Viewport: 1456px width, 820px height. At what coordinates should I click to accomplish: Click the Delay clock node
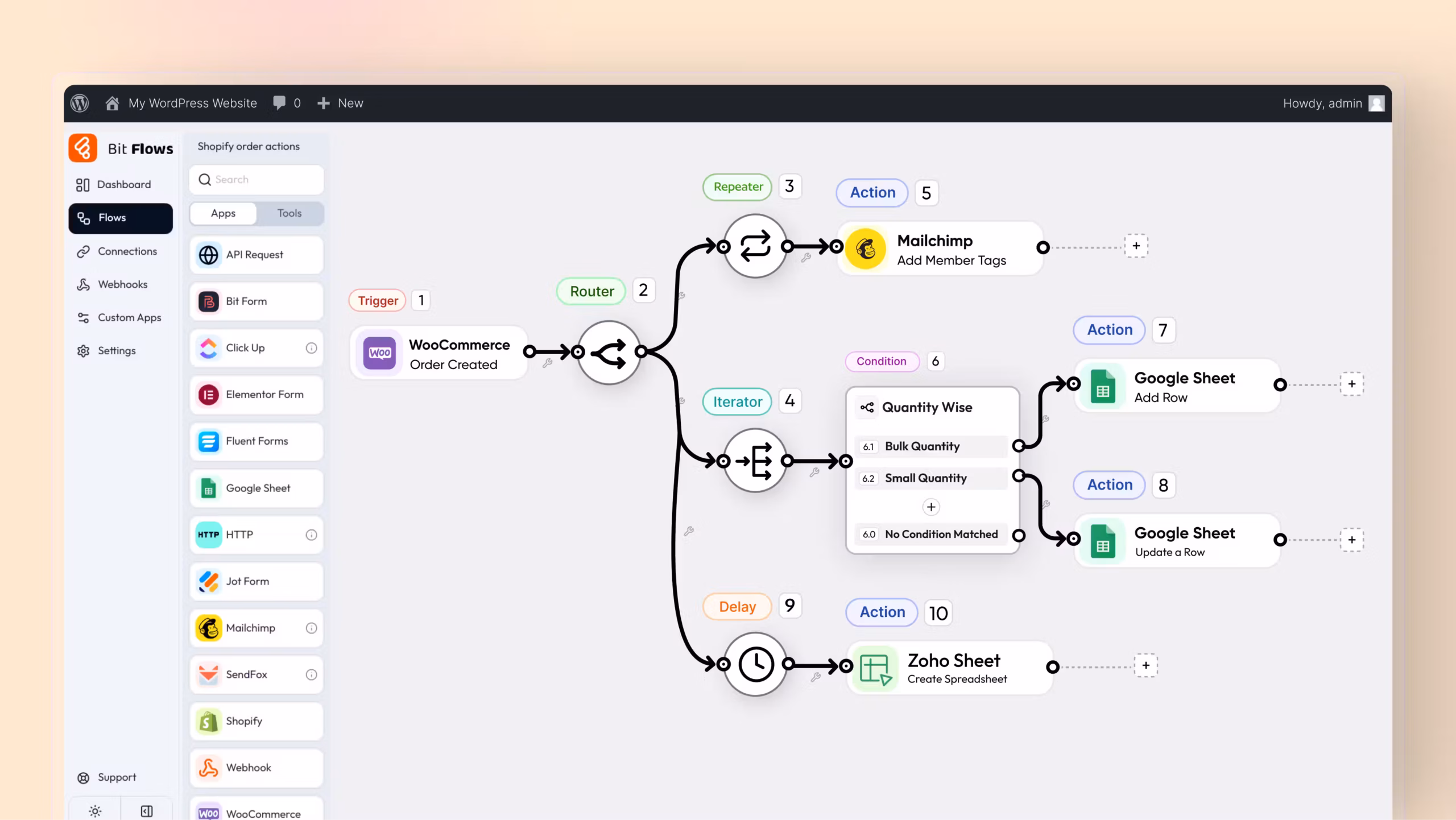755,664
